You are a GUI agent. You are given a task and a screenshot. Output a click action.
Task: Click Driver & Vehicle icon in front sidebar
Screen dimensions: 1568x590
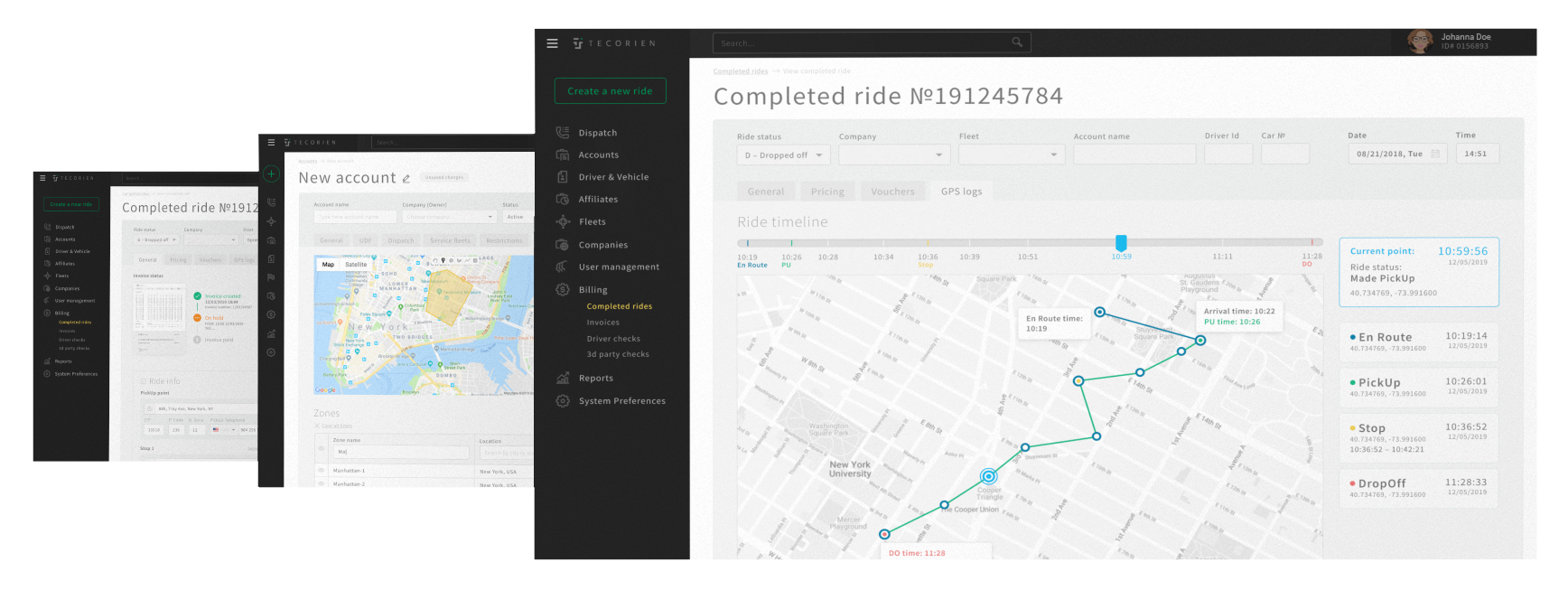coord(563,177)
